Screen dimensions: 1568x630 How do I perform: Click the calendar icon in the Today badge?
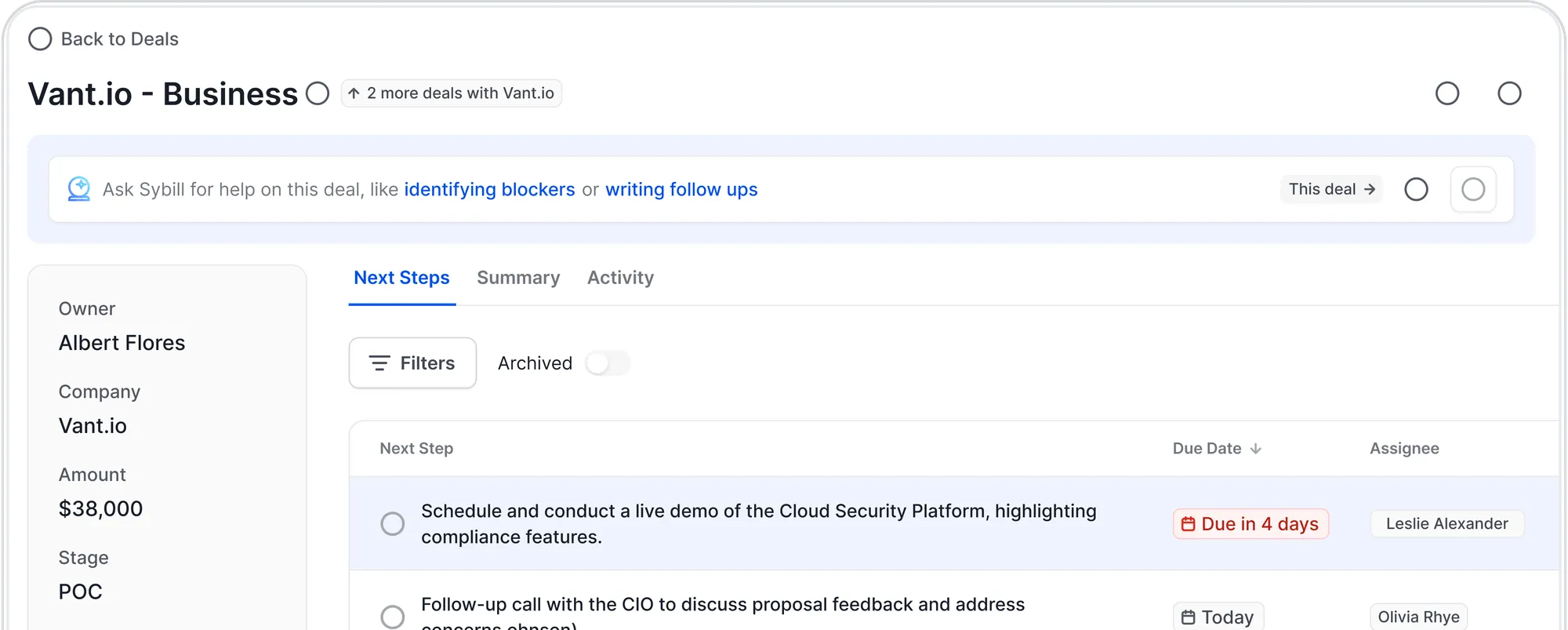[x=1189, y=617]
